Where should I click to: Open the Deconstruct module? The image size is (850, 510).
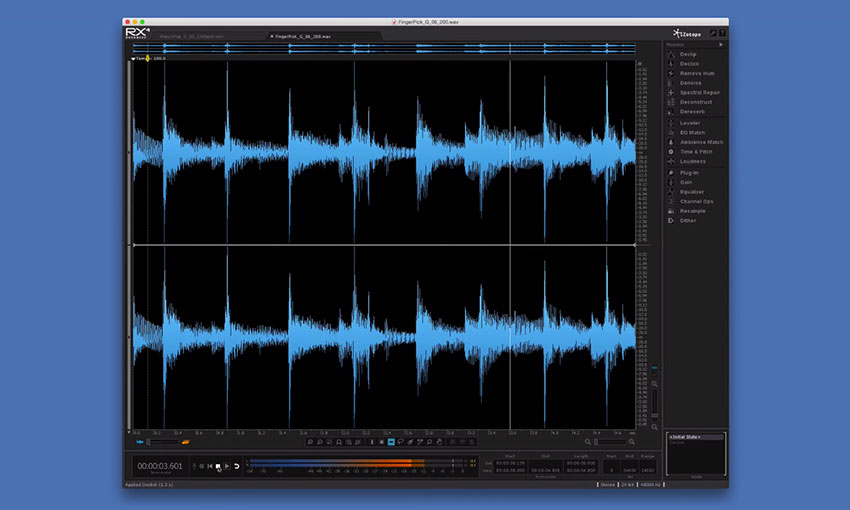coord(696,102)
